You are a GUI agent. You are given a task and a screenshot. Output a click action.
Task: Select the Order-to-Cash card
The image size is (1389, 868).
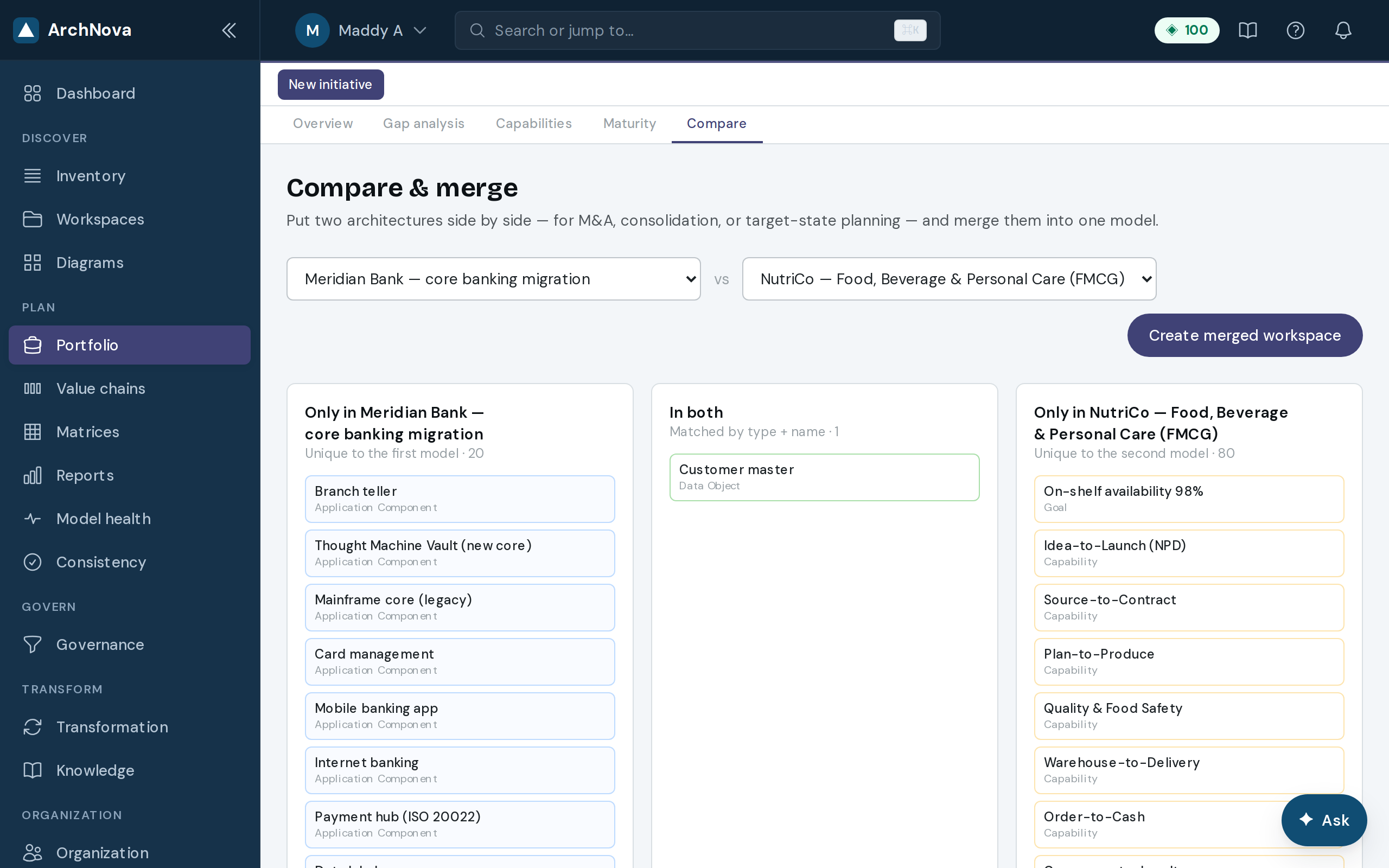1189,825
